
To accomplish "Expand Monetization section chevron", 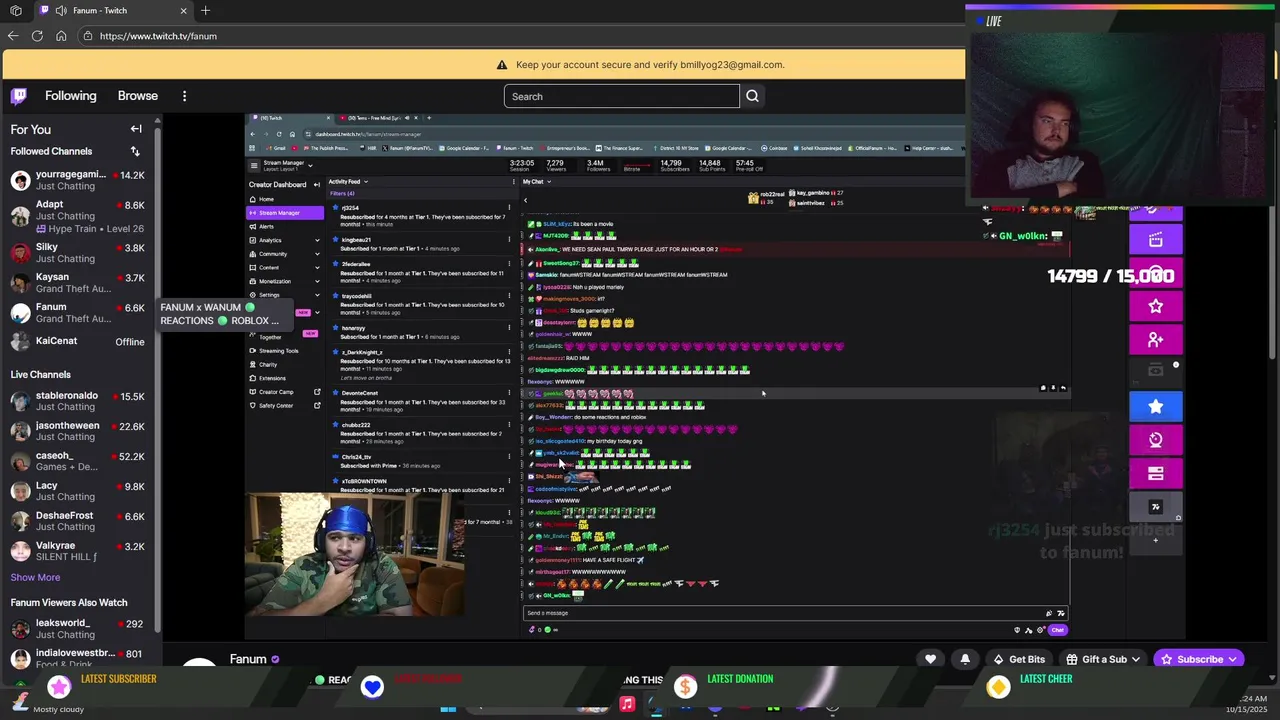I will (x=317, y=281).
